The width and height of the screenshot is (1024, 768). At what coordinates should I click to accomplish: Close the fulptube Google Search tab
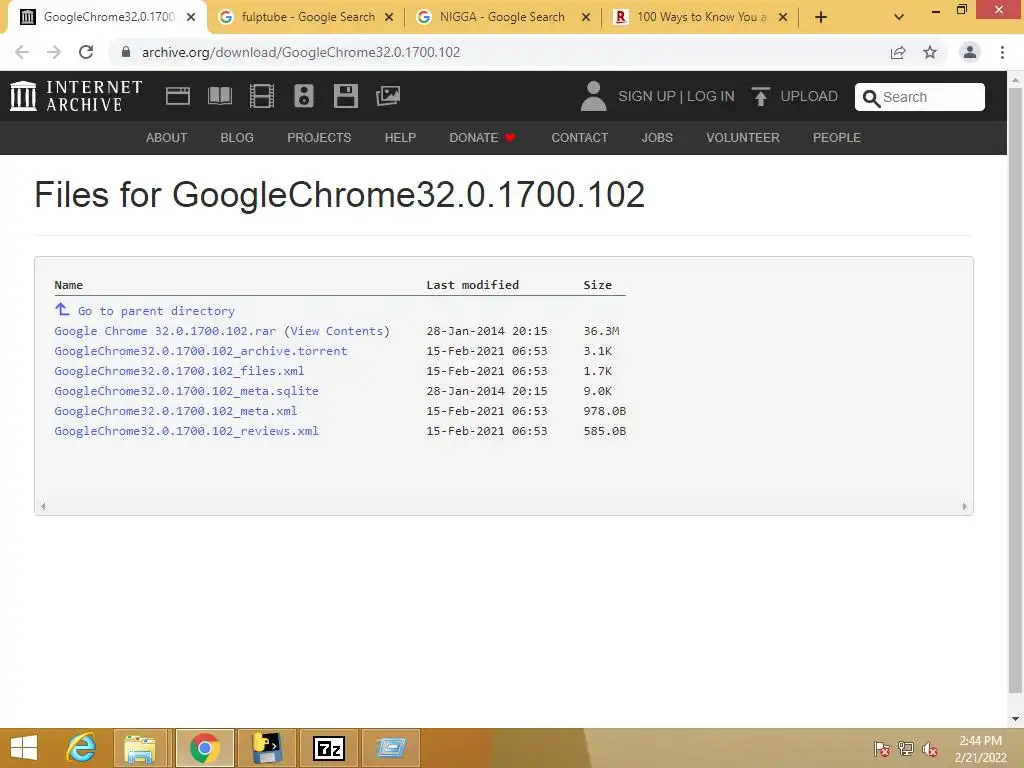(389, 18)
